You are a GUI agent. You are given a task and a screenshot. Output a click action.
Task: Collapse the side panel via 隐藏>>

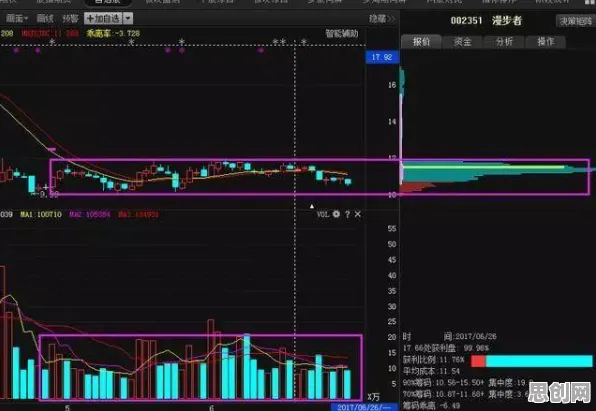tap(382, 19)
